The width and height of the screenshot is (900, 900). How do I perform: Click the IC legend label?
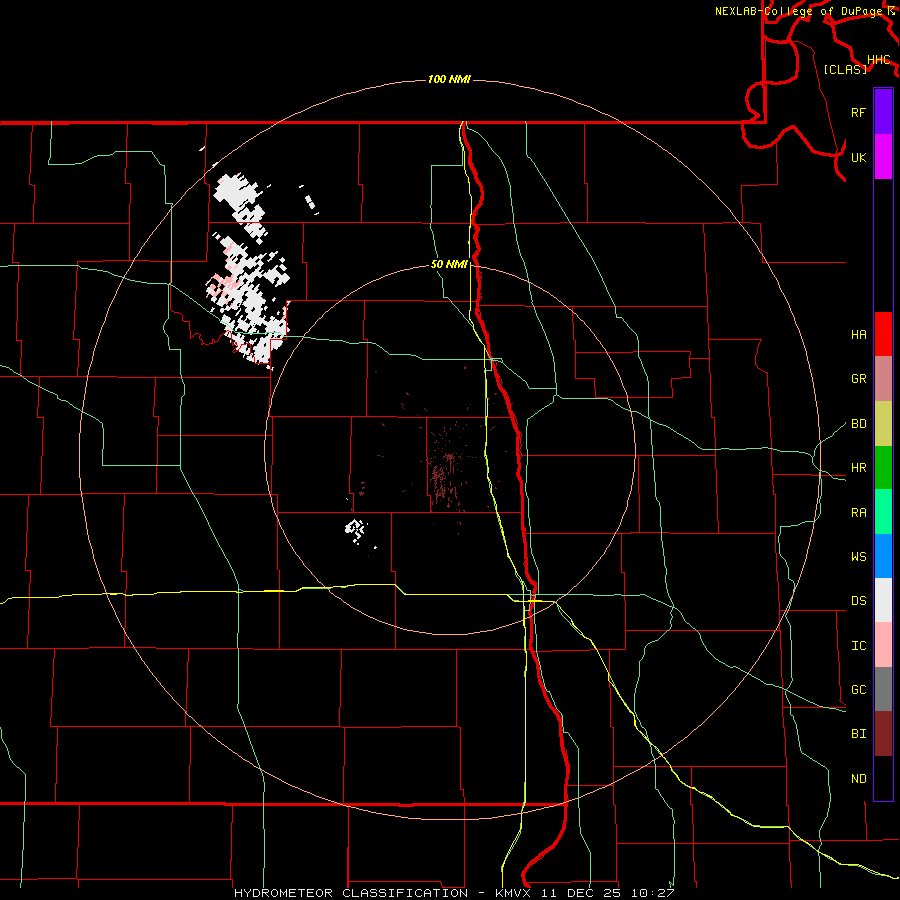pyautogui.click(x=858, y=646)
